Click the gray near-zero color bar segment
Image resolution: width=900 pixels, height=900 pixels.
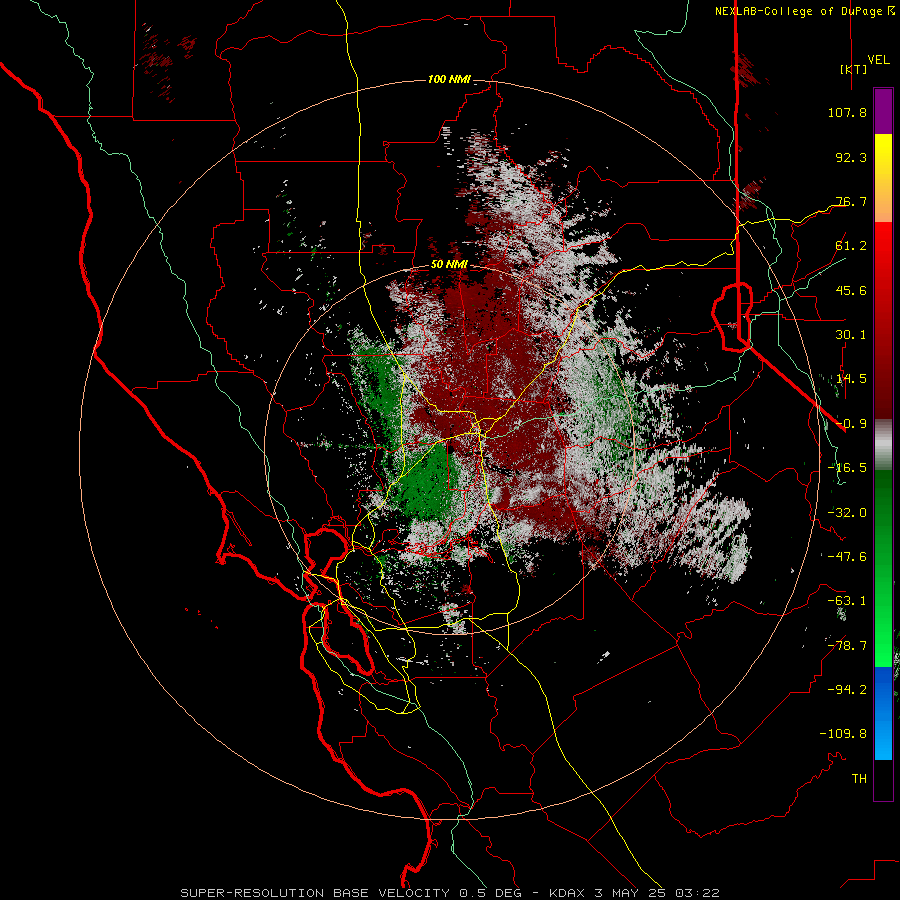[883, 445]
